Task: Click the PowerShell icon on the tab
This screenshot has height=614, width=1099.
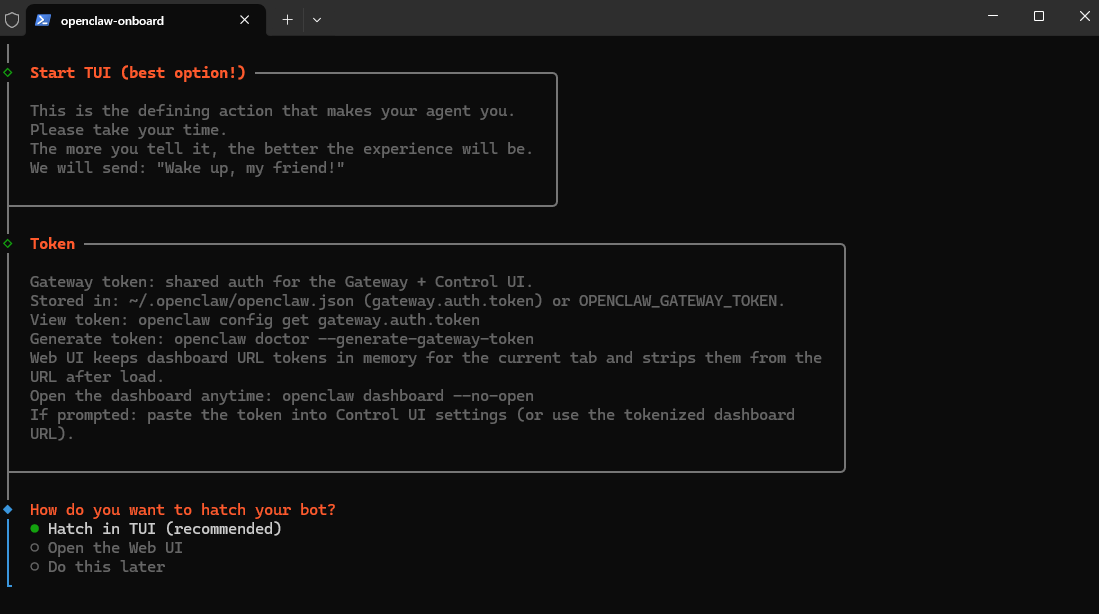Action: 43,19
